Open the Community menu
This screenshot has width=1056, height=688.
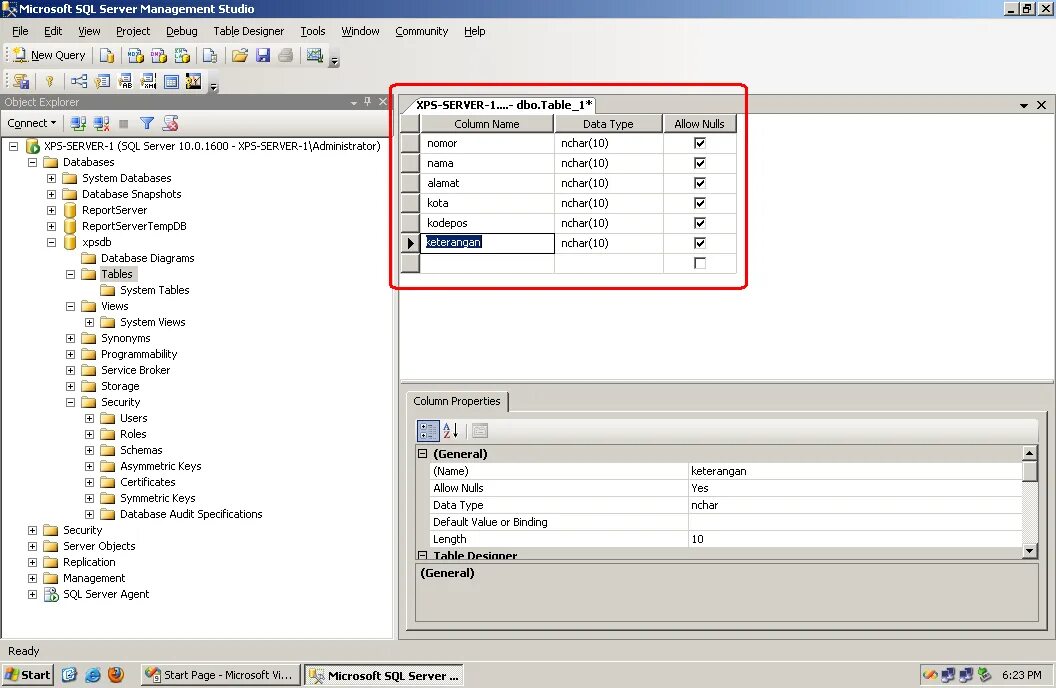pos(422,31)
